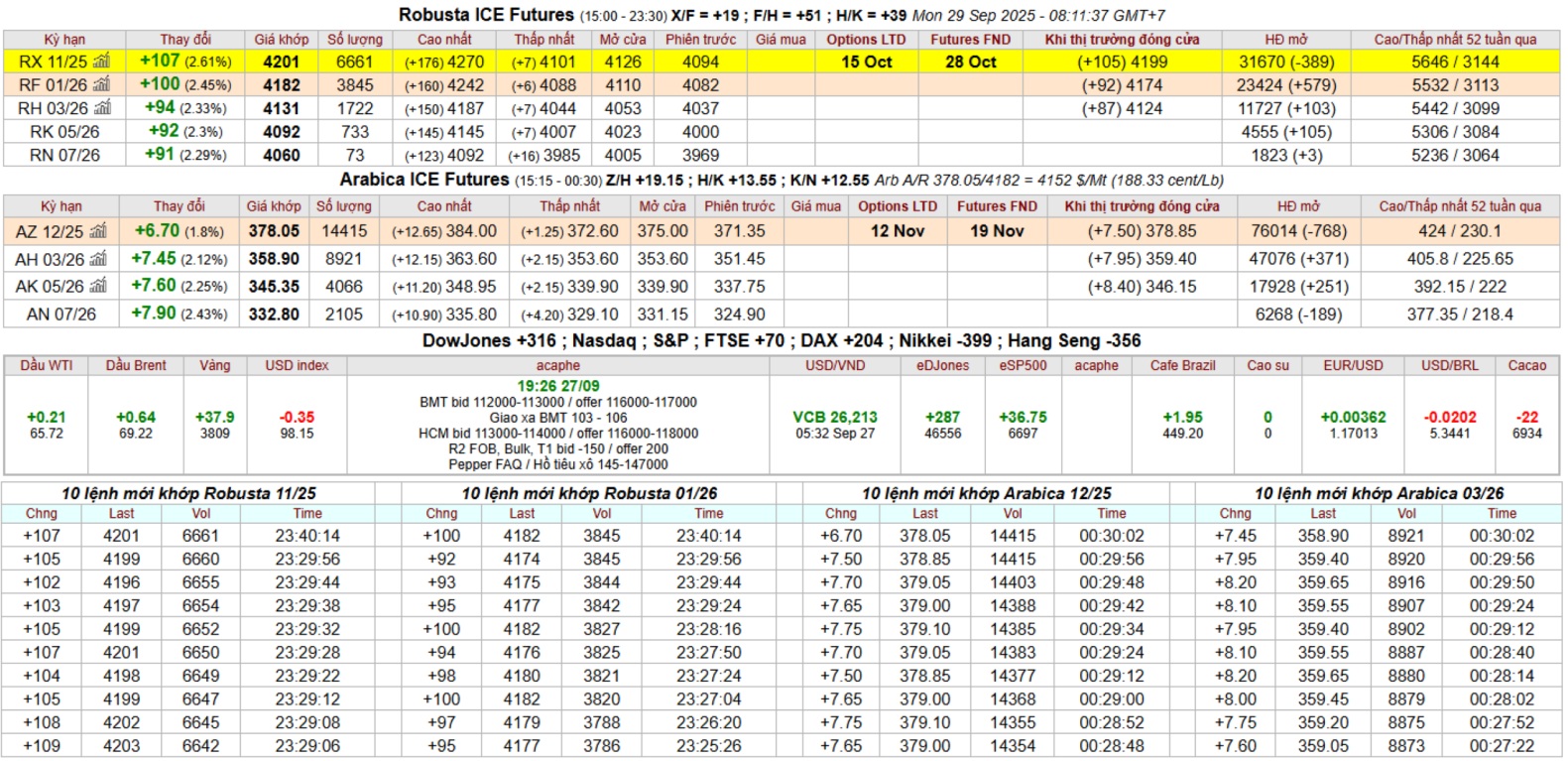The image size is (1568, 761).
Task: Click the 15 Oct Options LTD cell
Action: tap(866, 62)
